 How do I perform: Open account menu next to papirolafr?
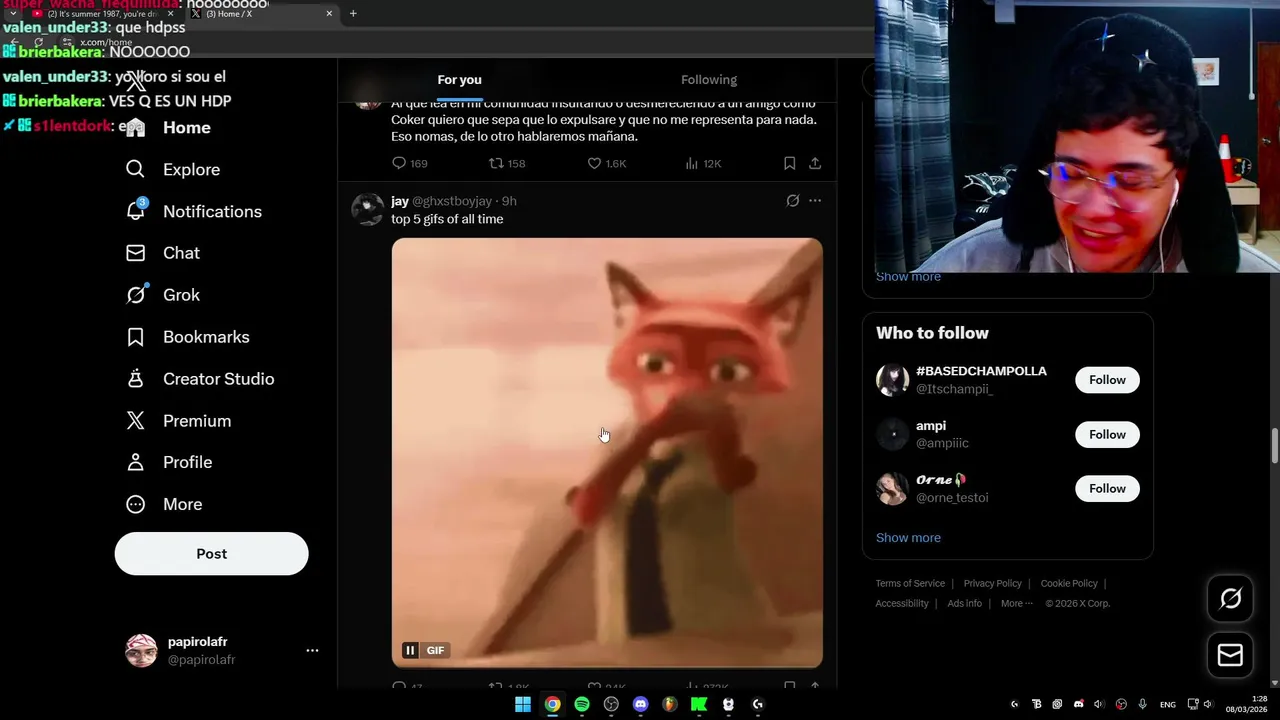[312, 650]
